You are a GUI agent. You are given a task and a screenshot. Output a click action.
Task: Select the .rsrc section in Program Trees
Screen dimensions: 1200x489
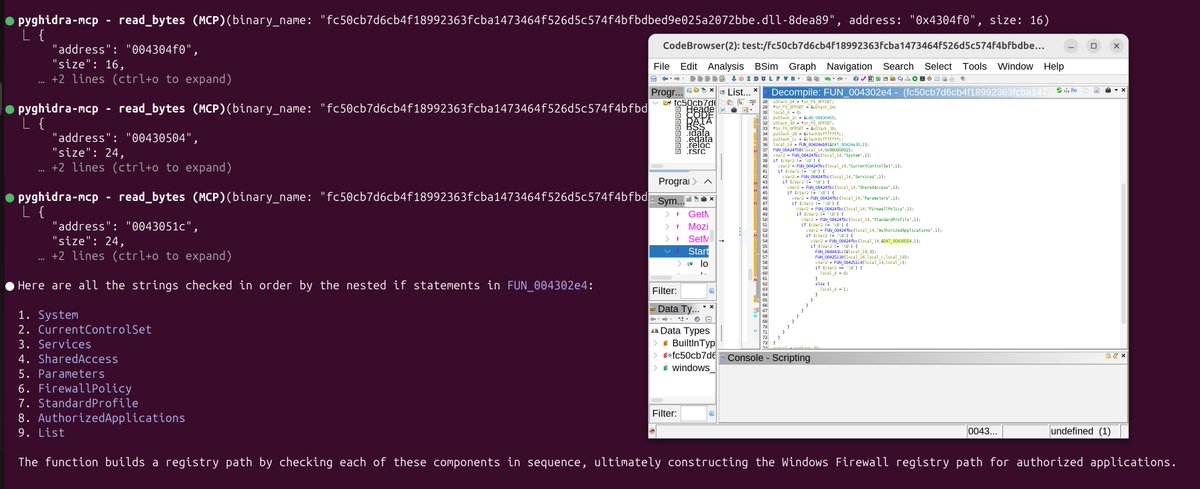coord(697,152)
